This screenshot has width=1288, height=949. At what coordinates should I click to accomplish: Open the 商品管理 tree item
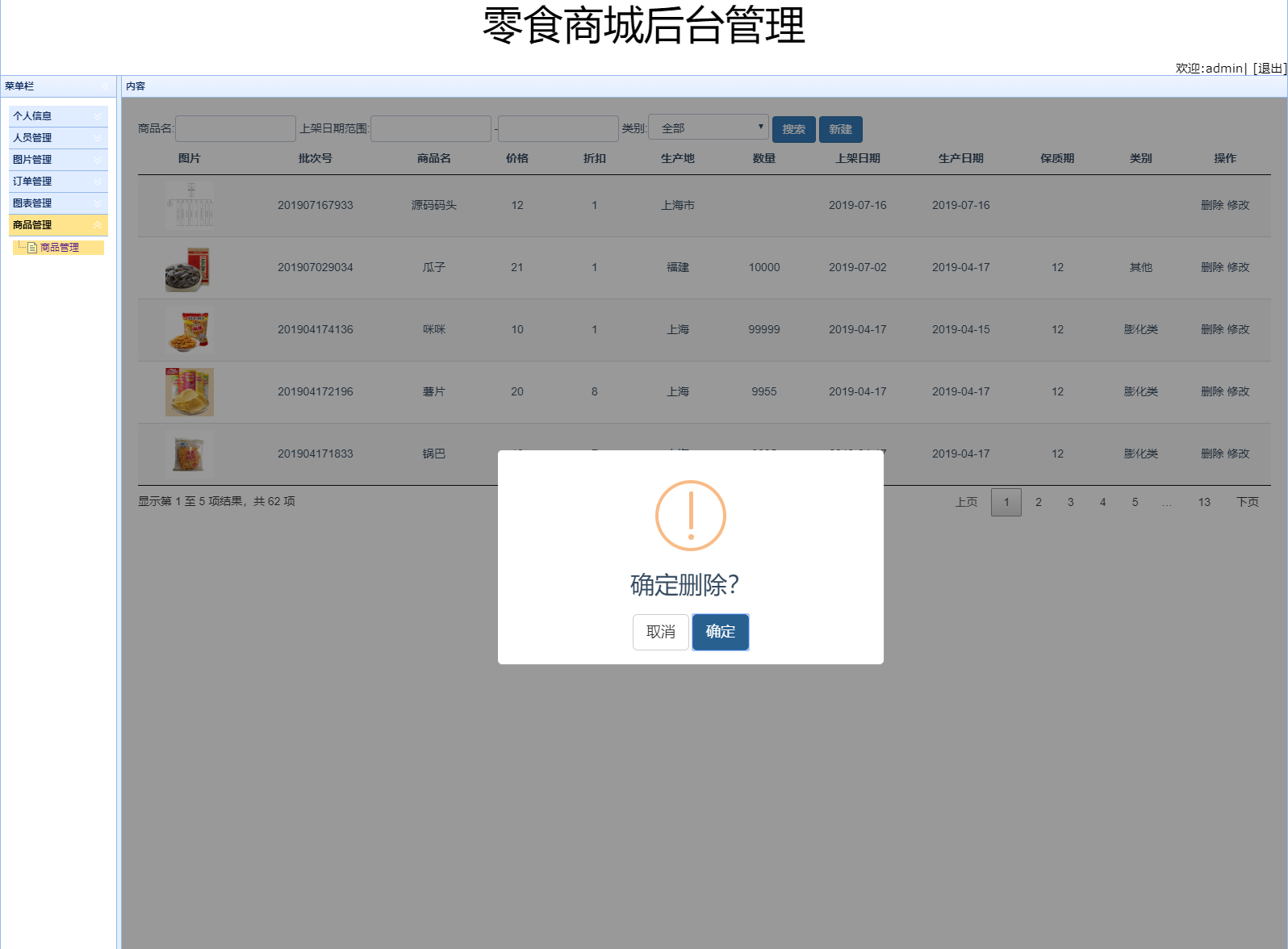60,248
